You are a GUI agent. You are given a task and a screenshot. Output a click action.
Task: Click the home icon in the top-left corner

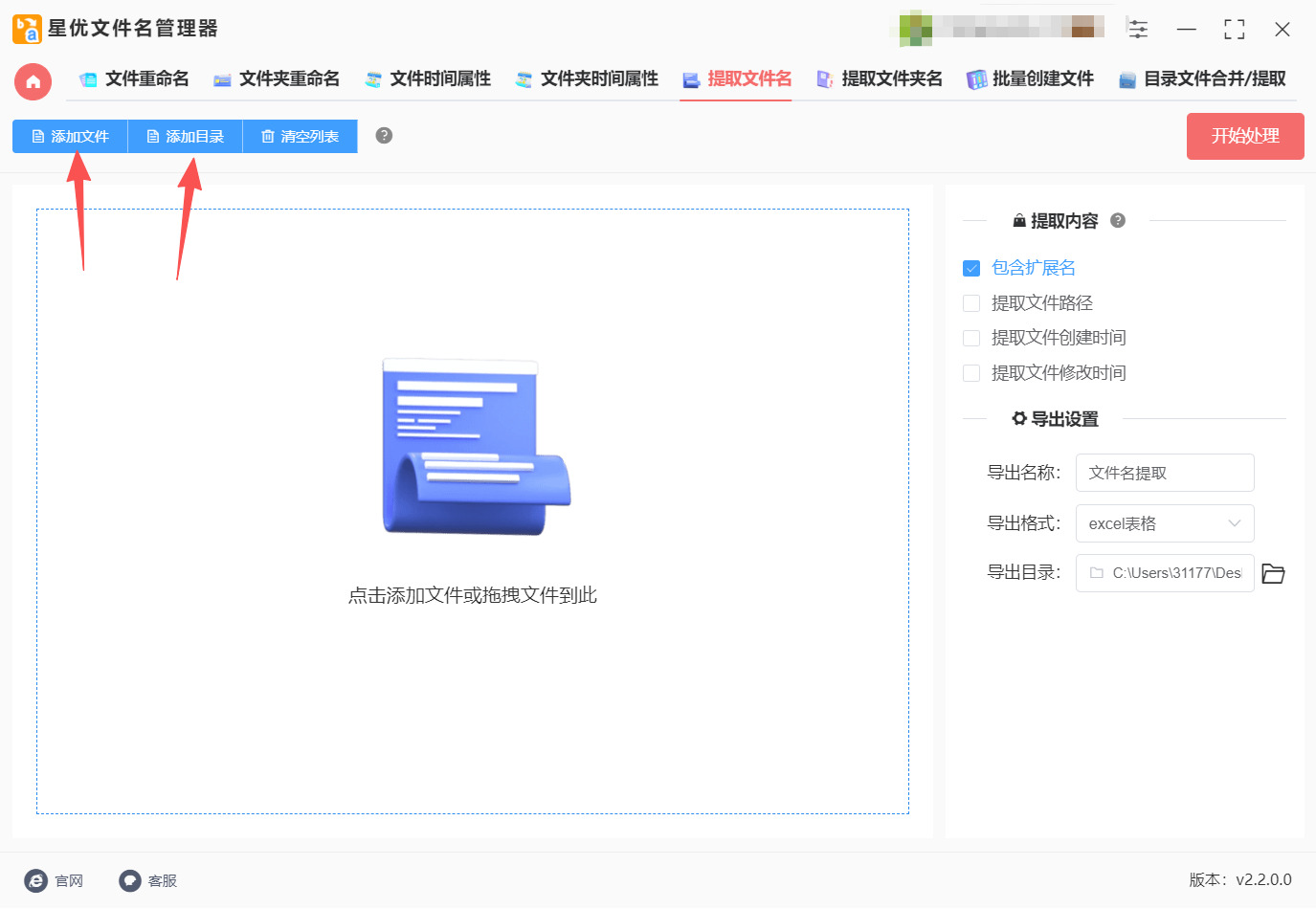pyautogui.click(x=33, y=82)
